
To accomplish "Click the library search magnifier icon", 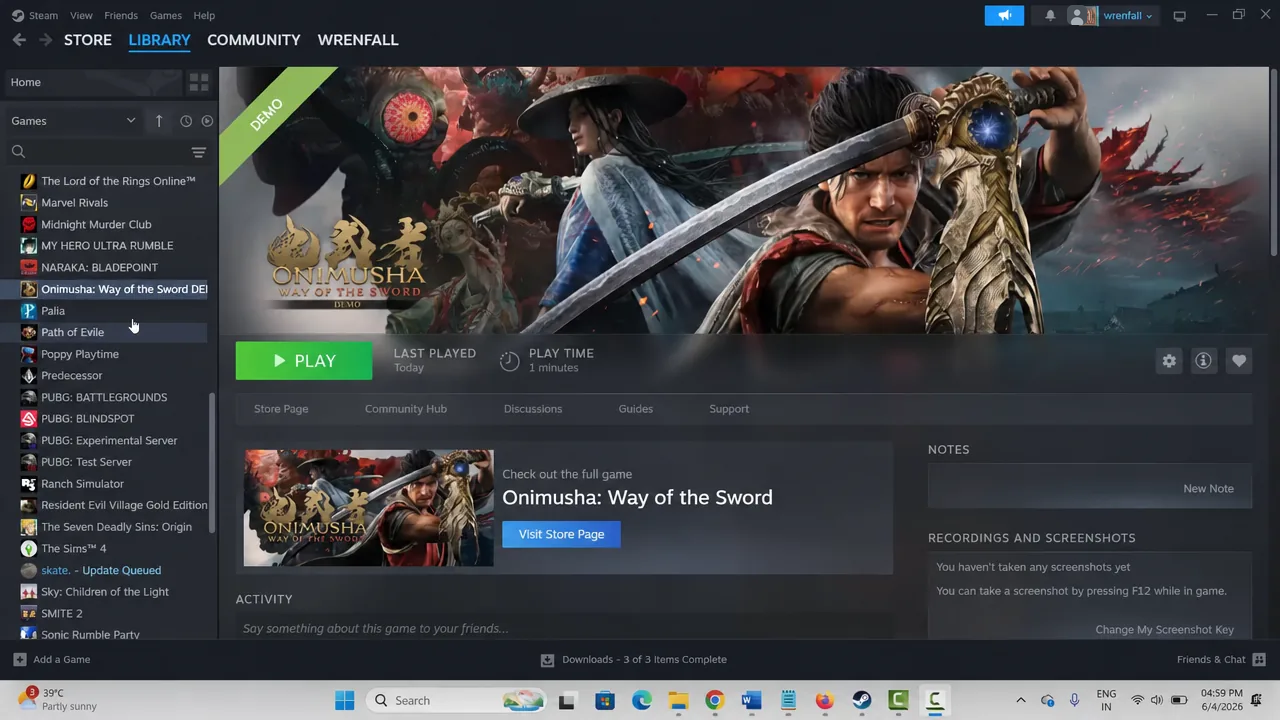I will [18, 152].
